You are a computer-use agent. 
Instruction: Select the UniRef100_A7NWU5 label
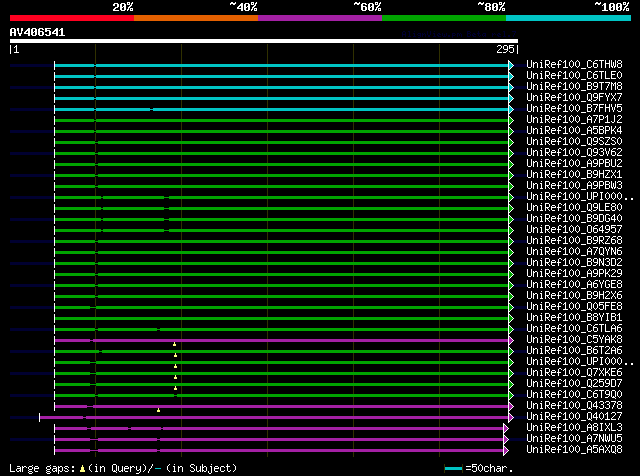coord(574,439)
